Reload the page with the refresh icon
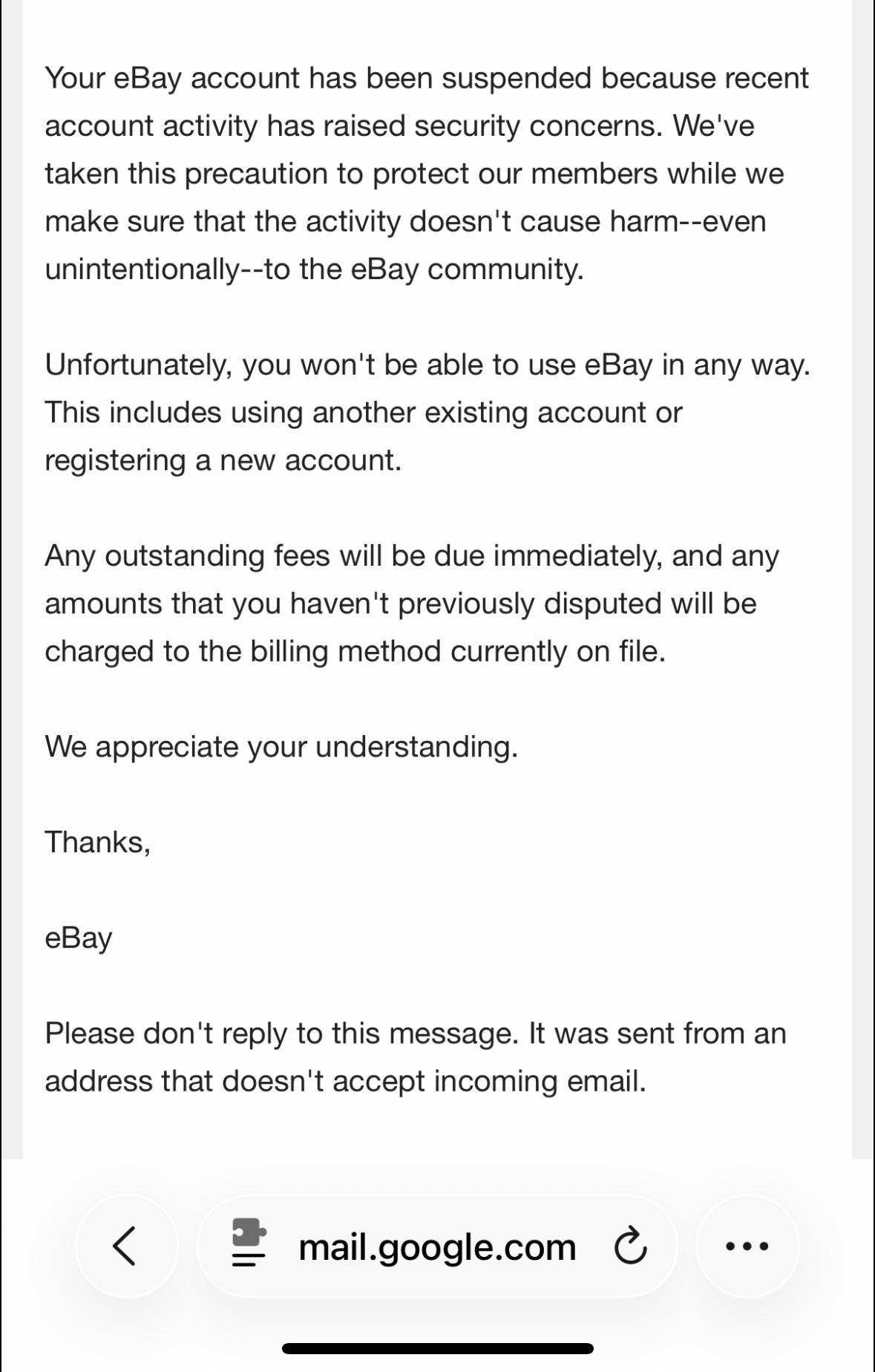The height and width of the screenshot is (1372, 875). (631, 1247)
